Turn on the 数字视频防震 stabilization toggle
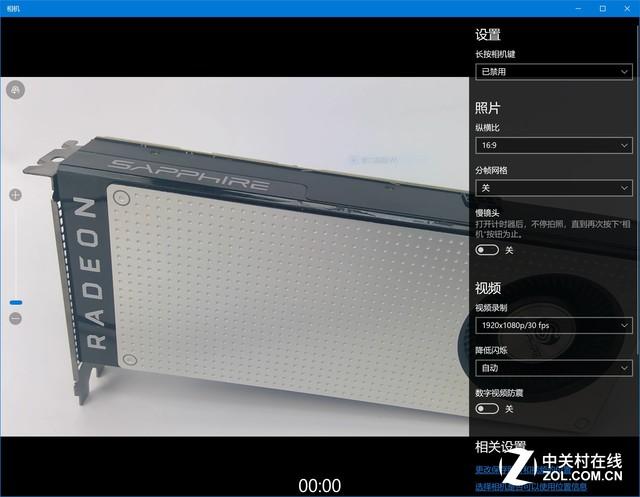Viewport: 640px width, 497px height. 487,409
